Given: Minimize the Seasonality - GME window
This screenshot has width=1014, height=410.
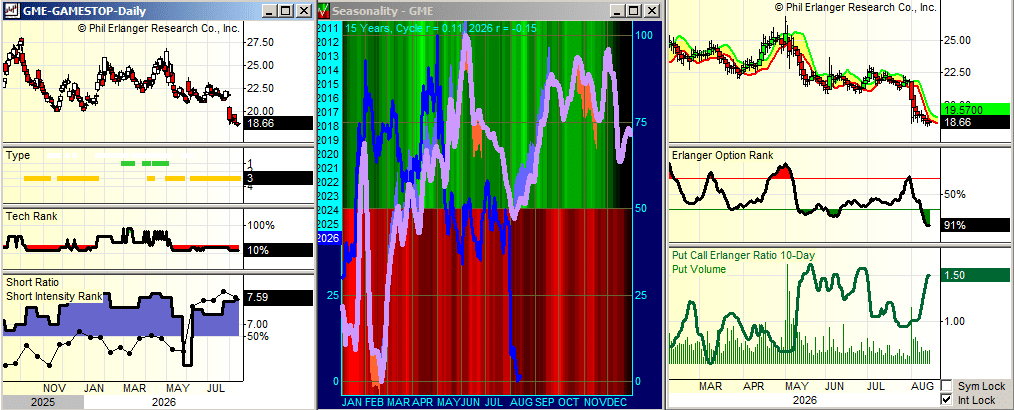Looking at the screenshot, I should coord(620,11).
